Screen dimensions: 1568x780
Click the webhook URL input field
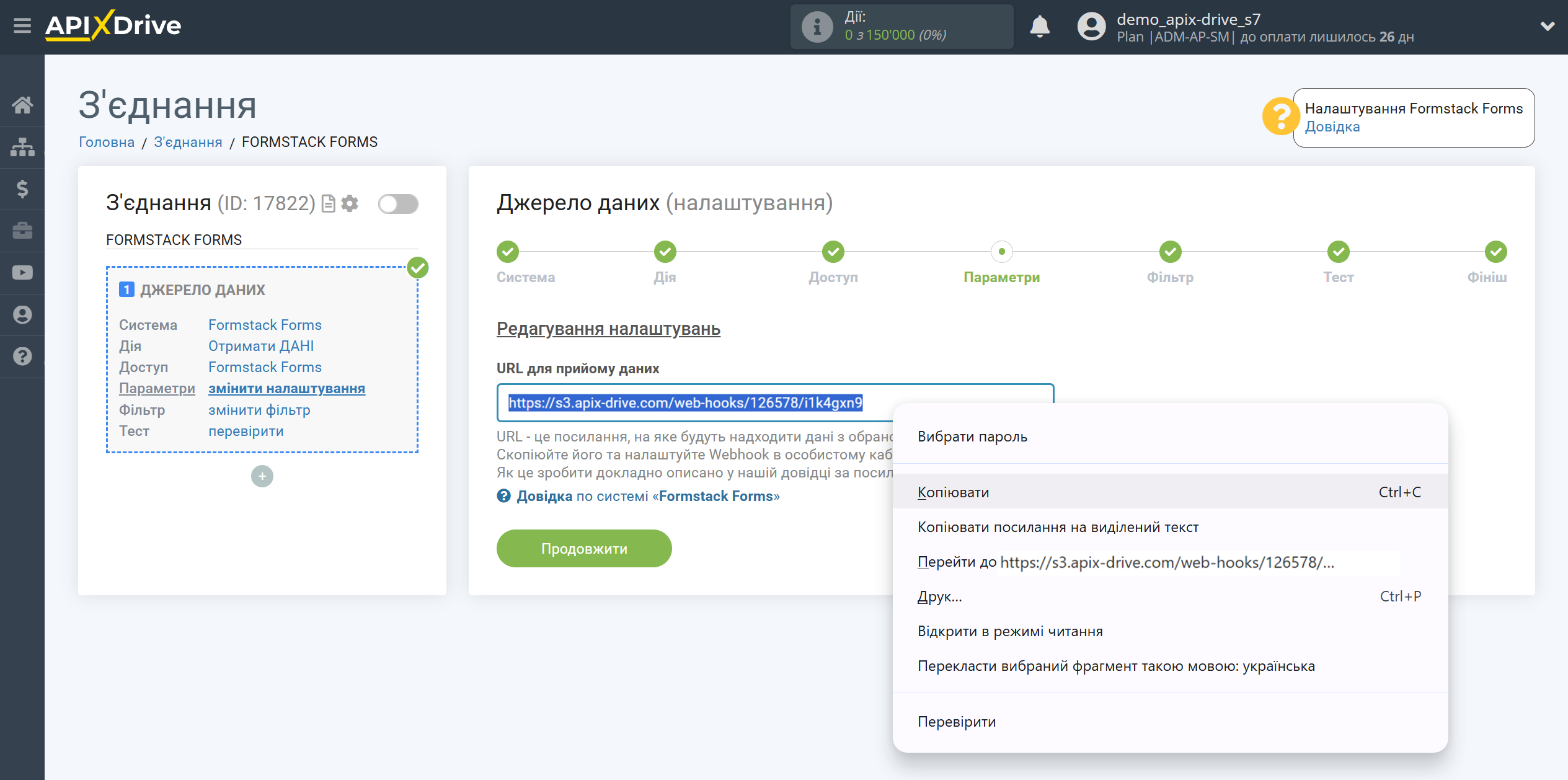(x=775, y=402)
